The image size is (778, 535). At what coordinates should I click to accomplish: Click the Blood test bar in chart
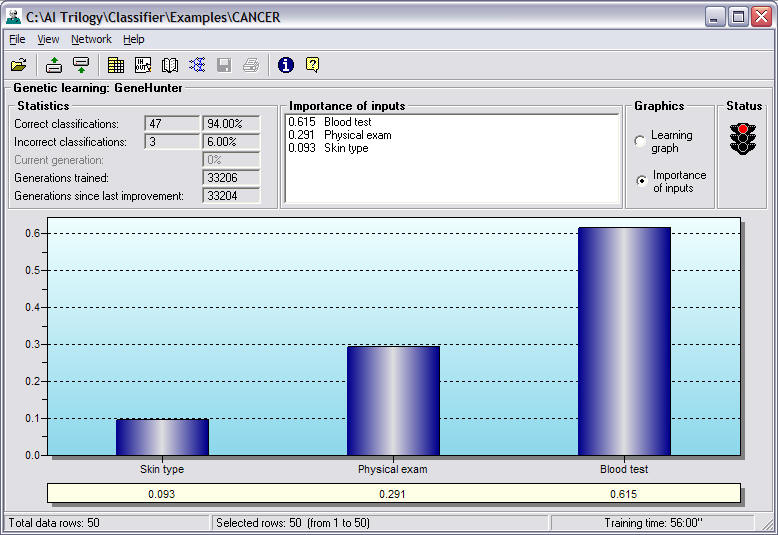click(624, 341)
